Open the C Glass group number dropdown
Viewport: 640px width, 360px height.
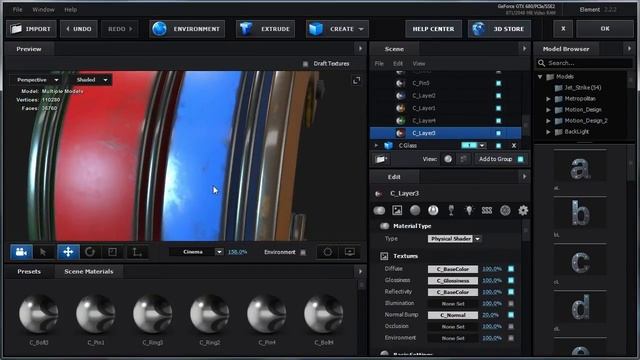pyautogui.click(x=482, y=145)
